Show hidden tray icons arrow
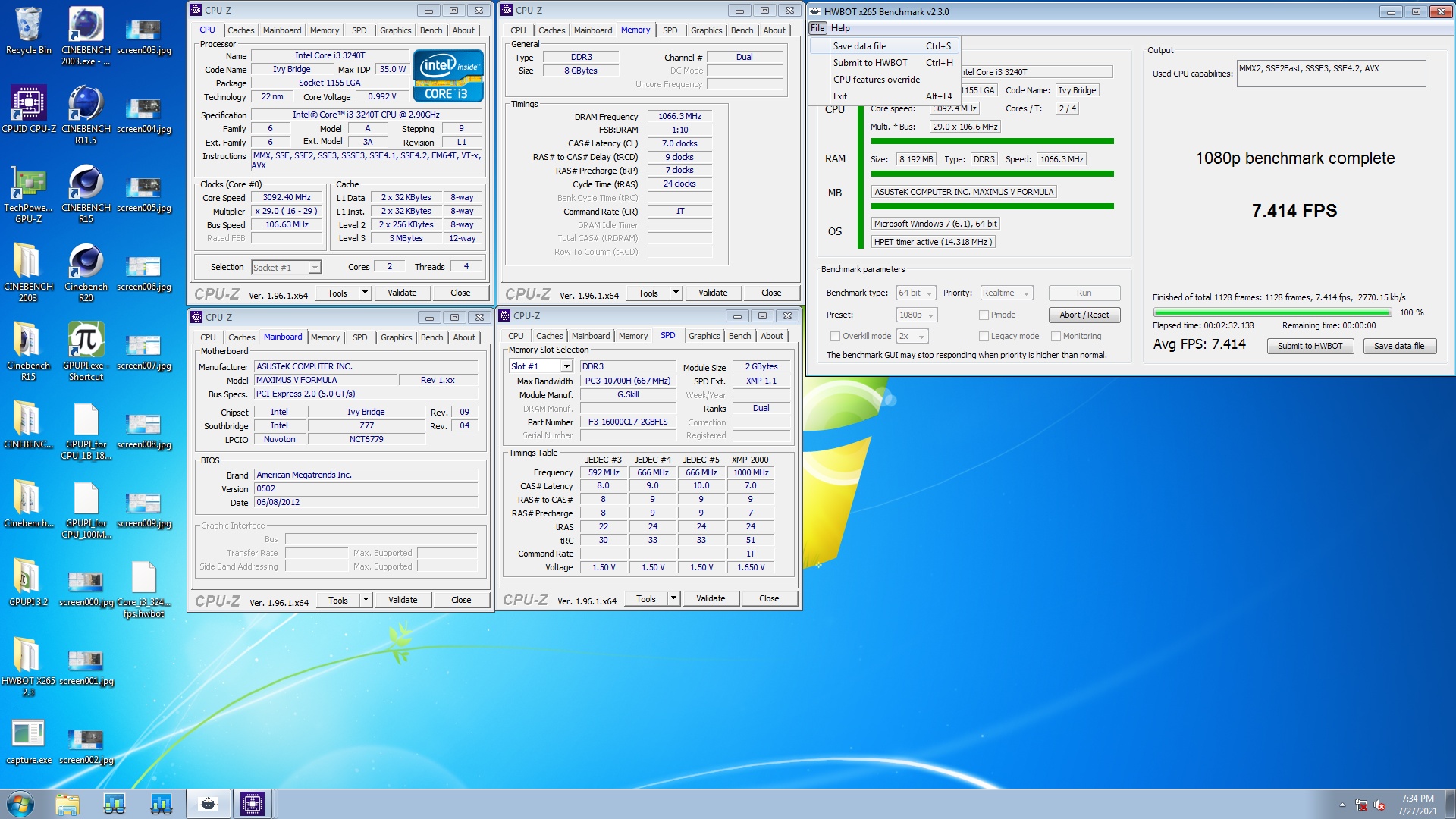 click(x=1342, y=805)
